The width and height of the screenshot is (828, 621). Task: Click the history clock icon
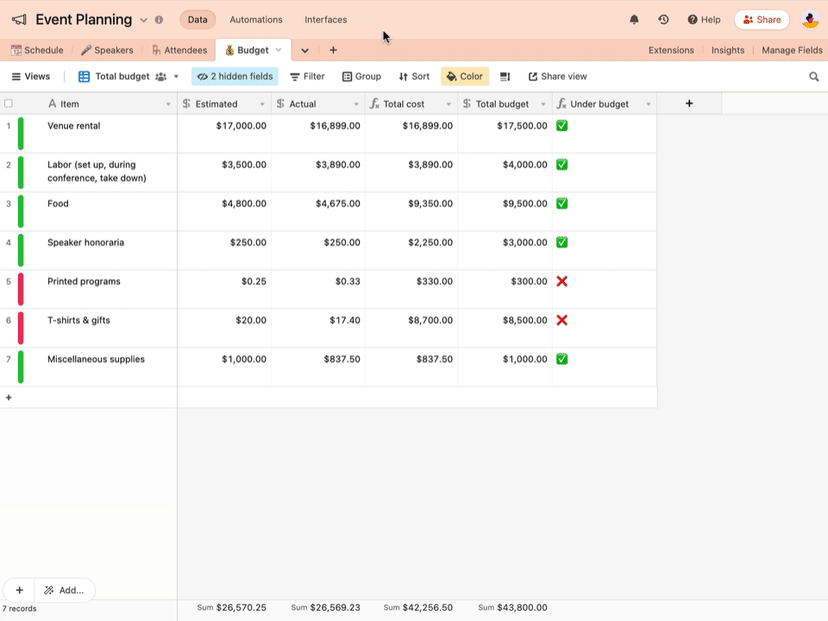662,19
